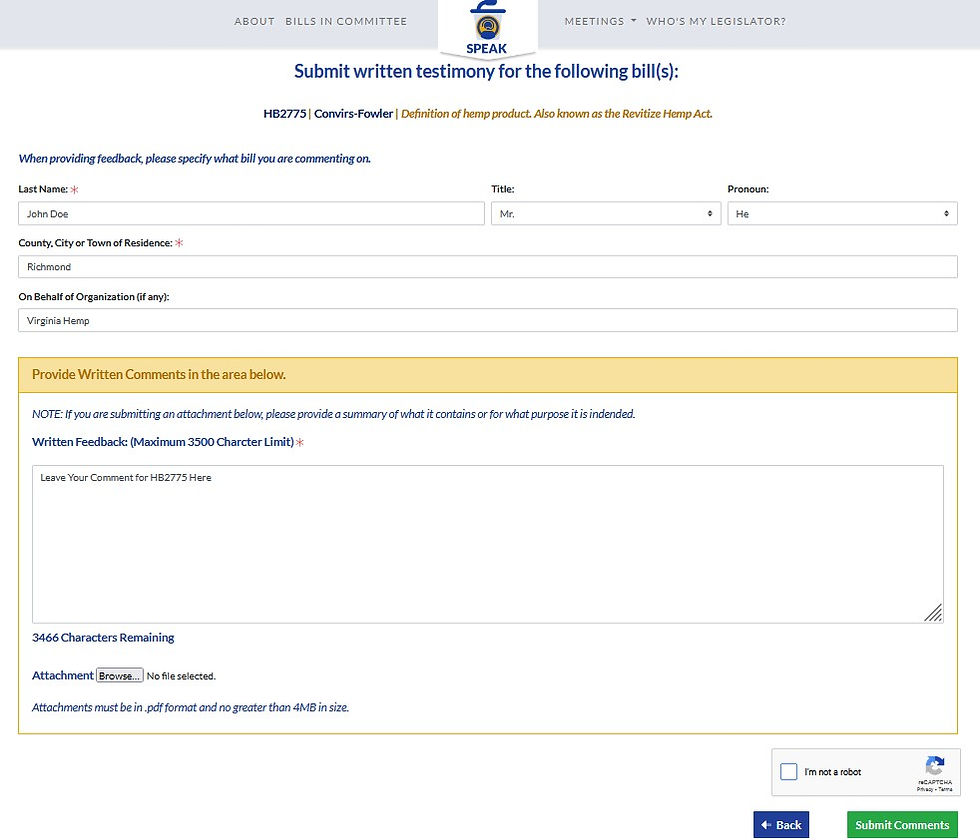The image size is (980, 840).
Task: Click the pdf format and 4MB attachment note
Action: coord(191,708)
